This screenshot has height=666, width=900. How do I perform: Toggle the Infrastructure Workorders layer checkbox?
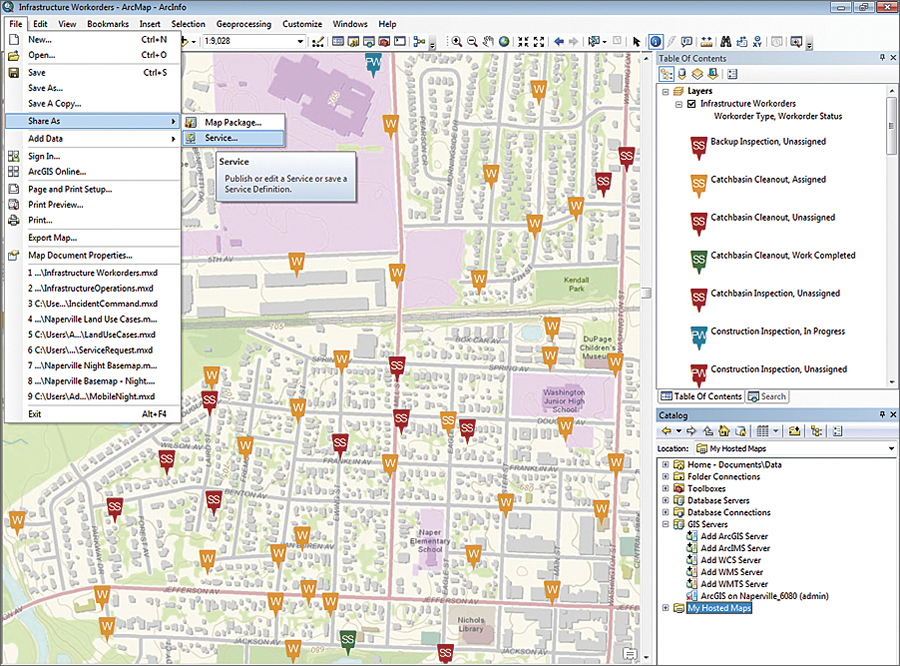pos(692,104)
